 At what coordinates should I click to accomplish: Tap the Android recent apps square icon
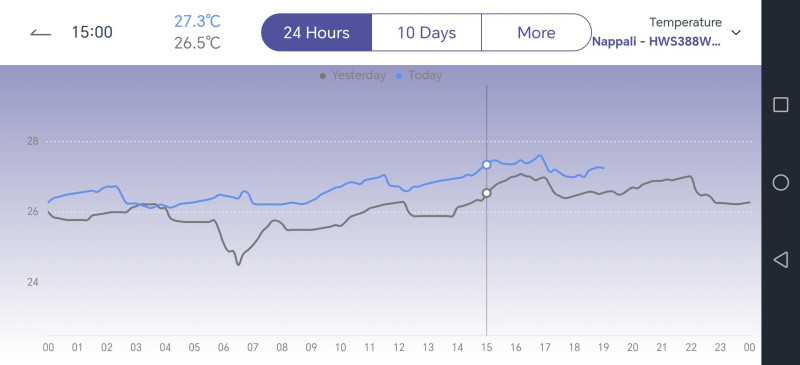[x=781, y=105]
